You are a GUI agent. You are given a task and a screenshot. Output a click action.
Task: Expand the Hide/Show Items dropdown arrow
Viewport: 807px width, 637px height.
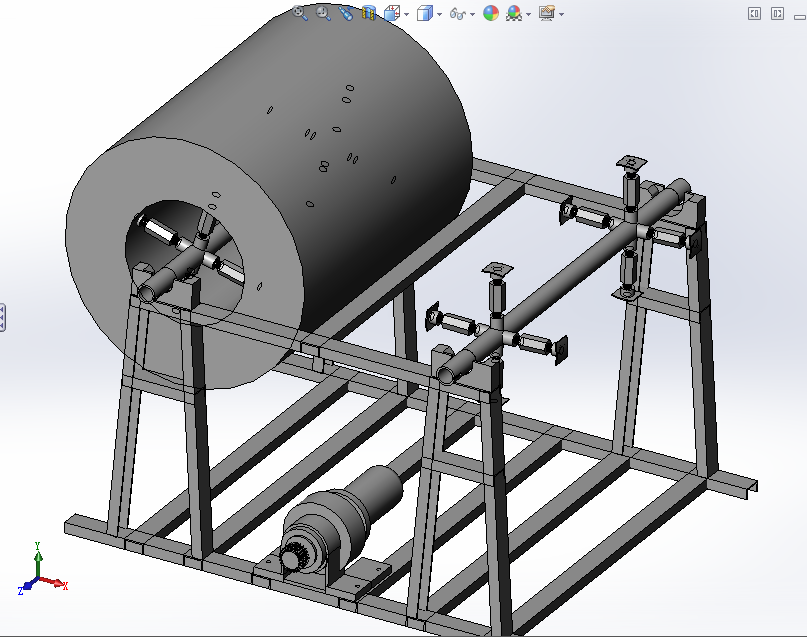pos(472,14)
